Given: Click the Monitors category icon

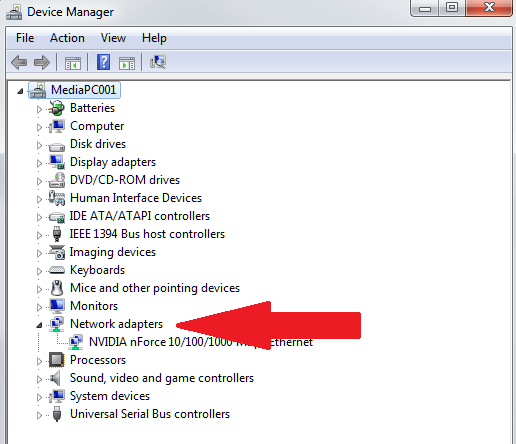Looking at the screenshot, I should point(57,306).
